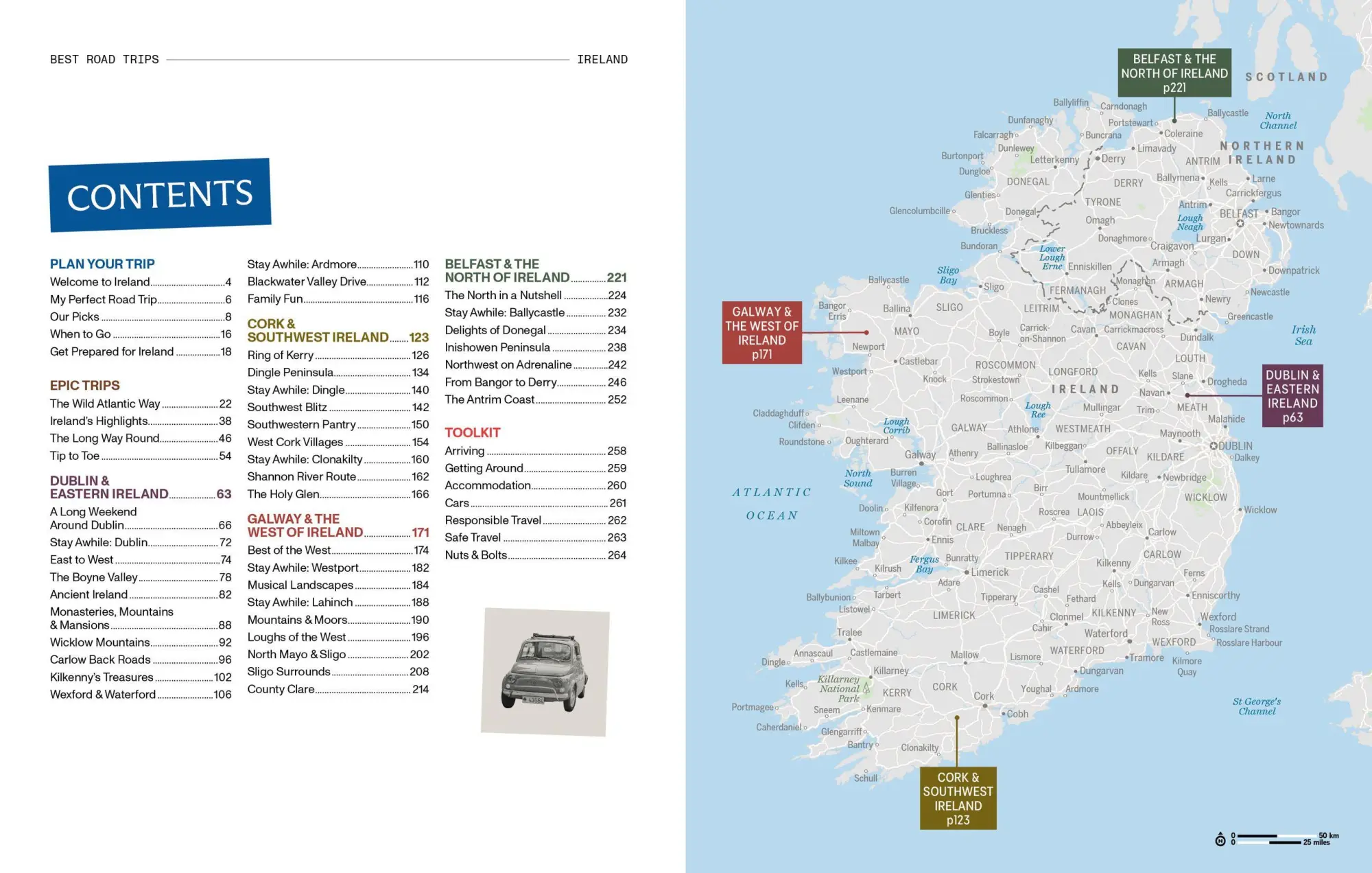
Task: Open the Dublin & Eastern Ireland p63 map label
Action: pyautogui.click(x=1293, y=396)
